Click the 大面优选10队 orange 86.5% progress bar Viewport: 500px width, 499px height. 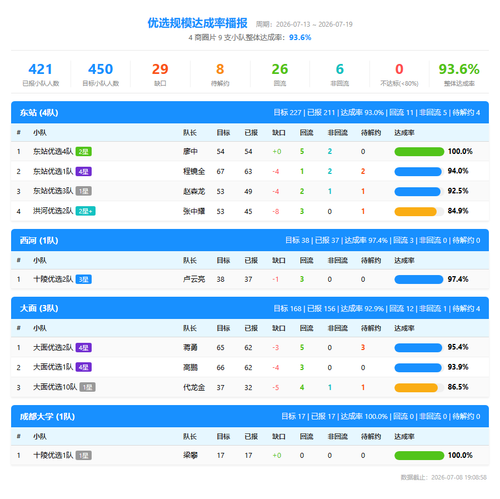pyautogui.click(x=419, y=388)
